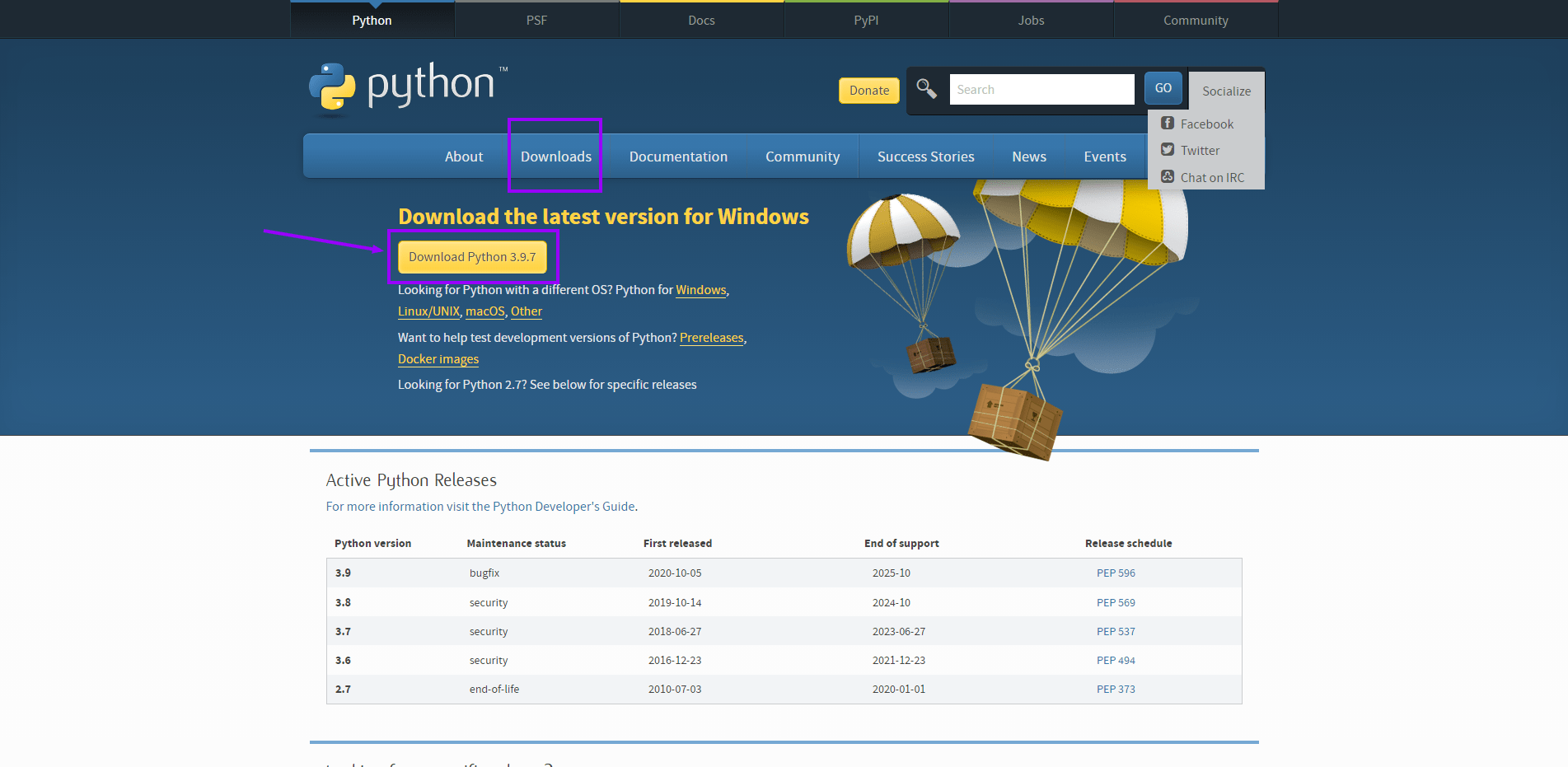Follow the Prereleases link
The image size is (1568, 767).
tap(712, 338)
